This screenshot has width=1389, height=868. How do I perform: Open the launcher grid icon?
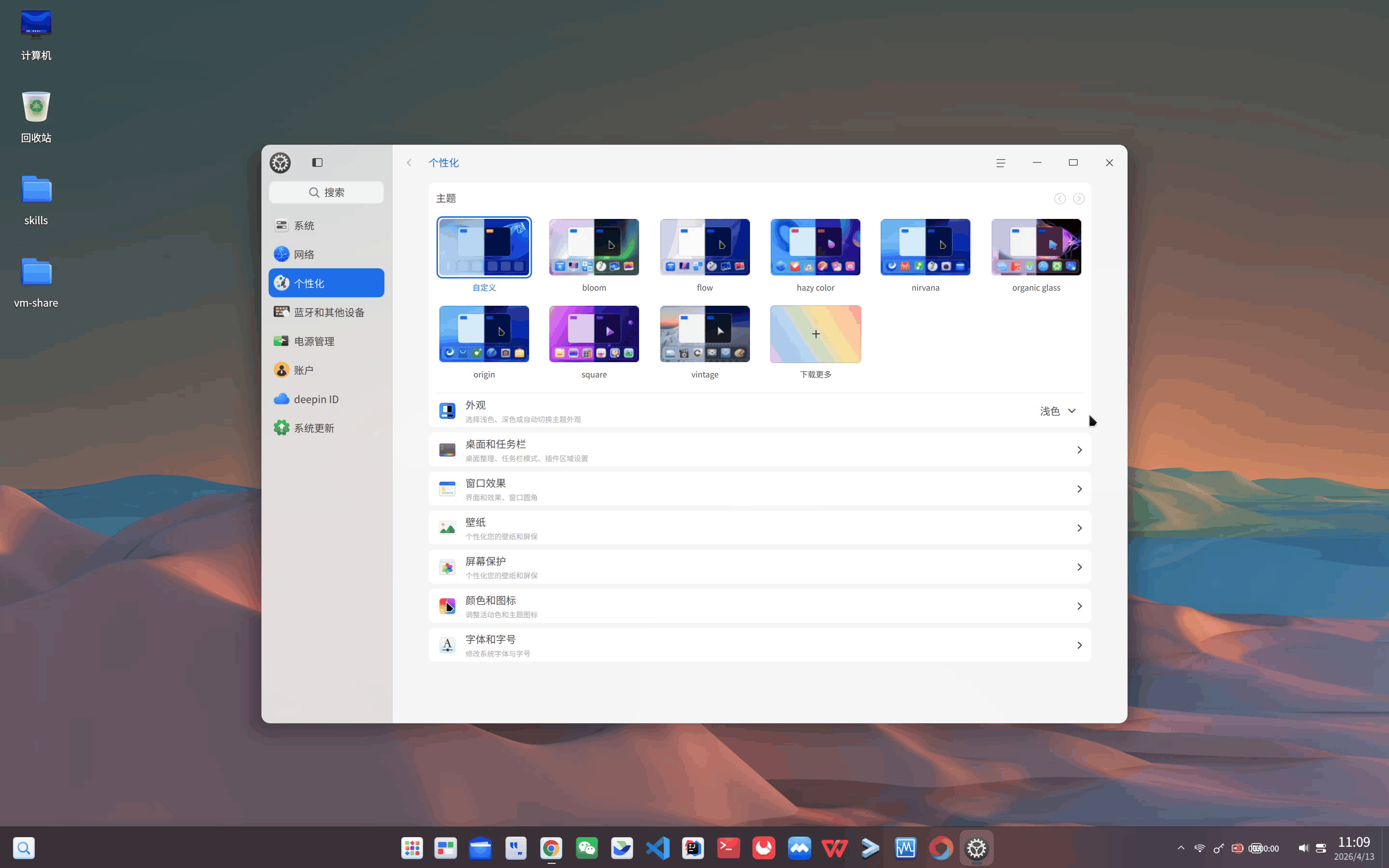tap(412, 848)
